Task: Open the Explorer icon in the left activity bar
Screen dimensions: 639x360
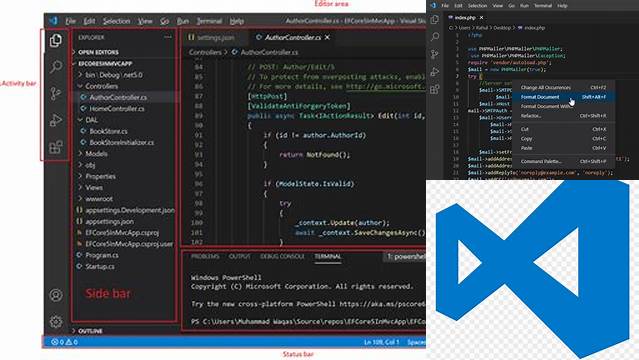Action: click(x=56, y=40)
